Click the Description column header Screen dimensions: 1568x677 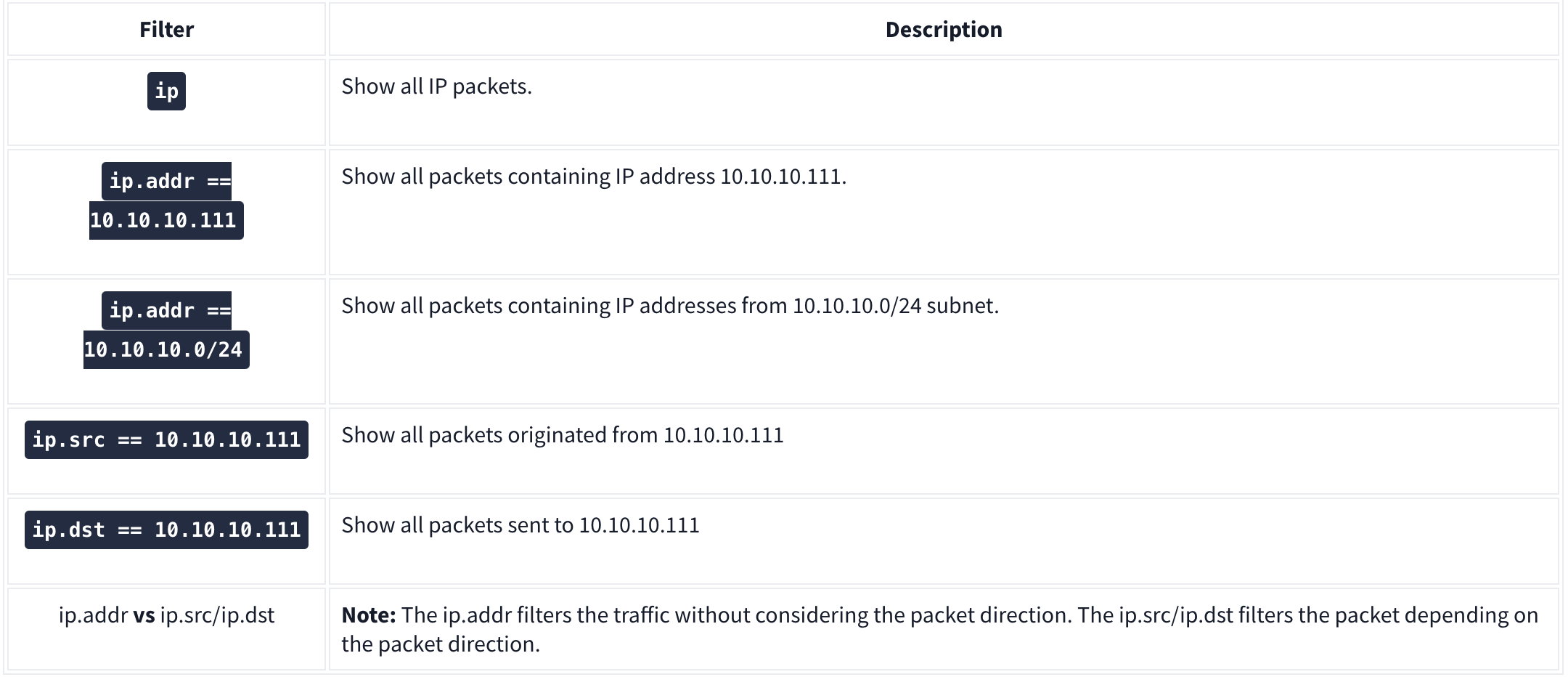pos(944,30)
